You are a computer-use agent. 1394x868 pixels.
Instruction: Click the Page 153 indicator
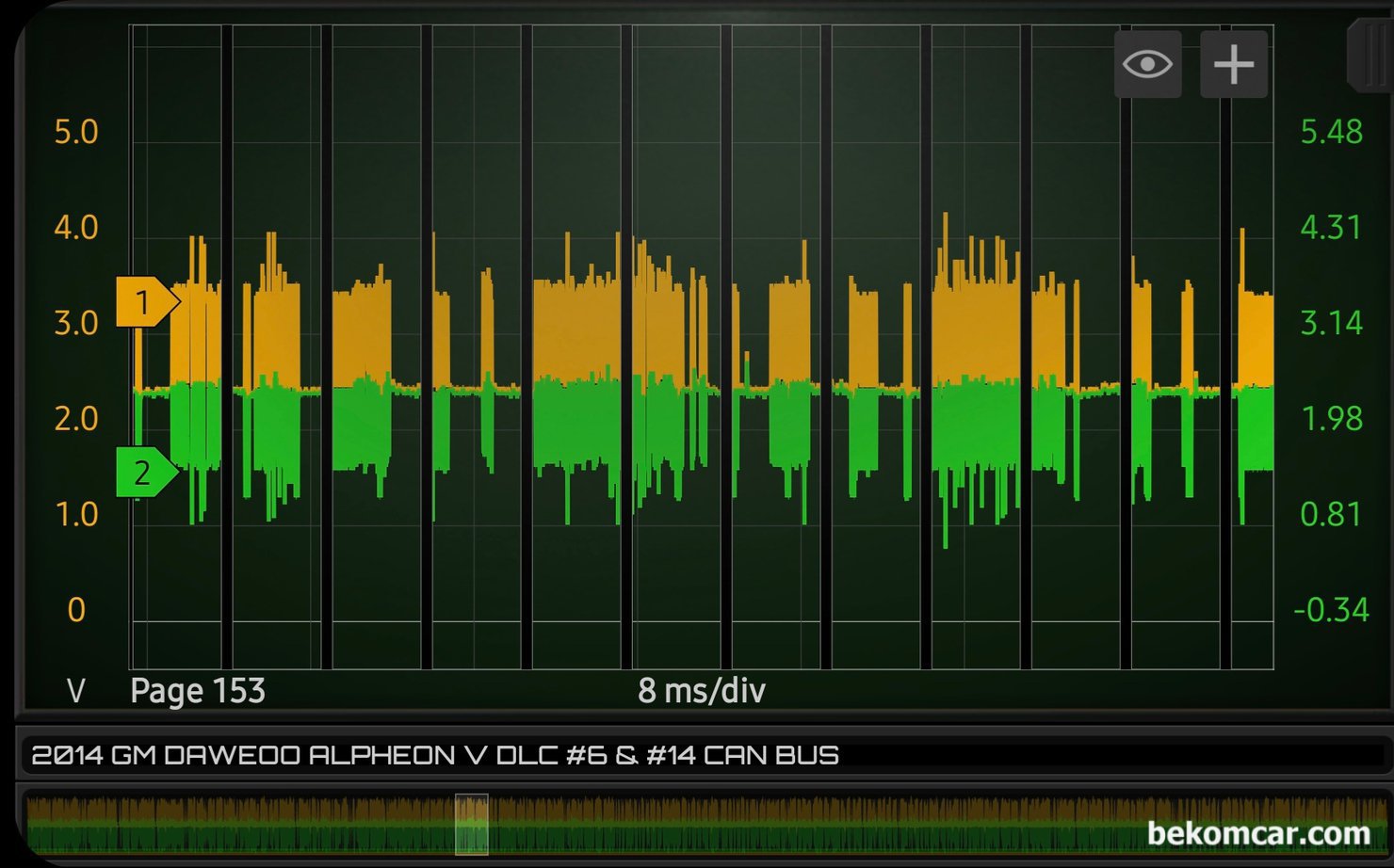(x=198, y=691)
